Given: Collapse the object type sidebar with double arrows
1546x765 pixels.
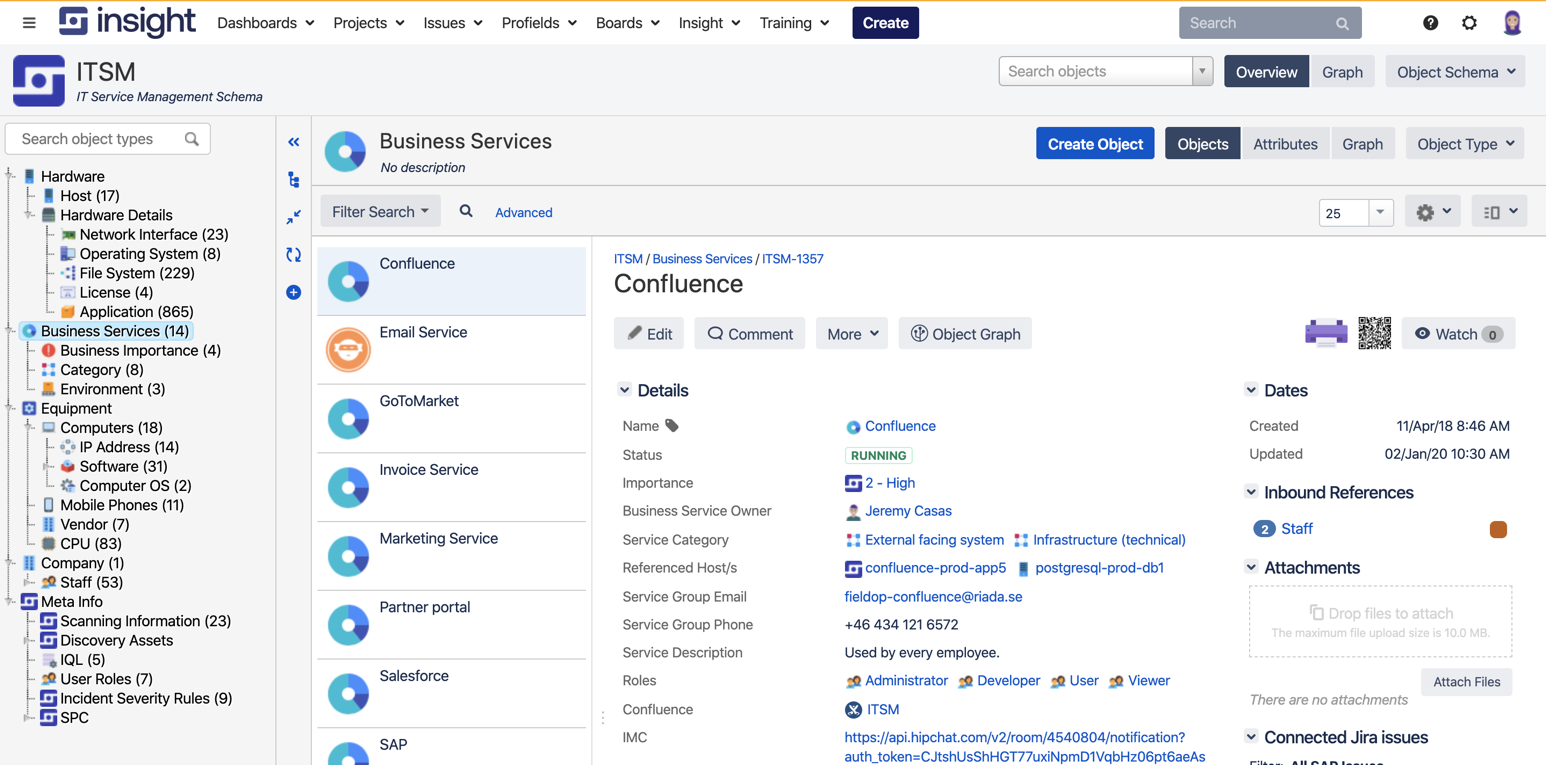Looking at the screenshot, I should pos(294,142).
